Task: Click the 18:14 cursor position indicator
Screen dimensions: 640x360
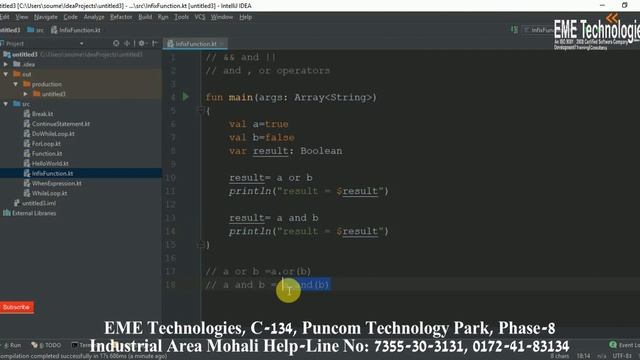Action: [583, 356]
